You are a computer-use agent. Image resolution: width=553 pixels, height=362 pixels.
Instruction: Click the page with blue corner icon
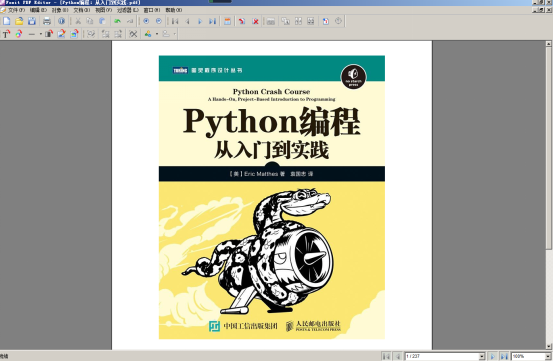pyautogui.click(x=326, y=21)
